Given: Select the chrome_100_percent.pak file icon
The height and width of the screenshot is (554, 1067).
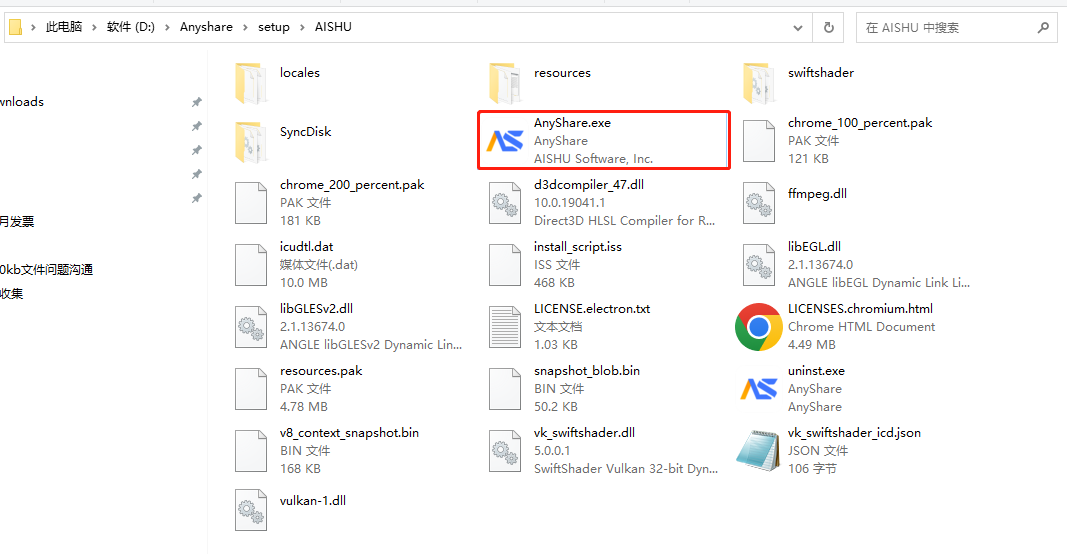Looking at the screenshot, I should (759, 141).
